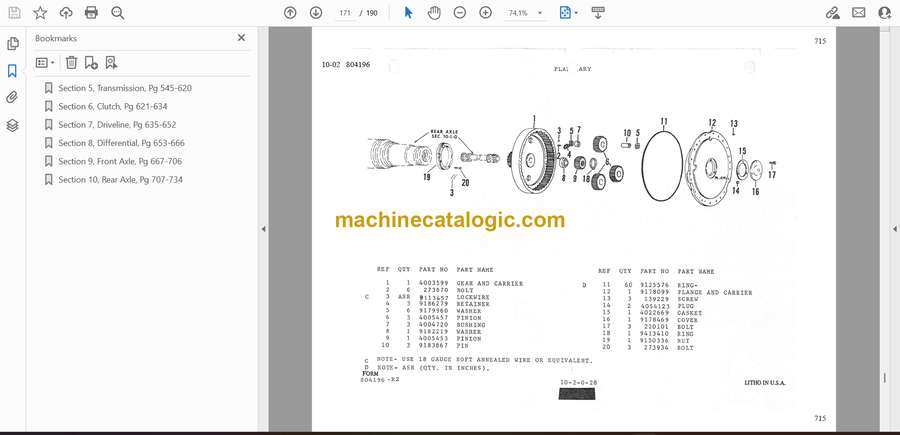Viewport: 900px width, 435px height.
Task: Collapse the left navigation pane arrow
Action: [x=263, y=229]
